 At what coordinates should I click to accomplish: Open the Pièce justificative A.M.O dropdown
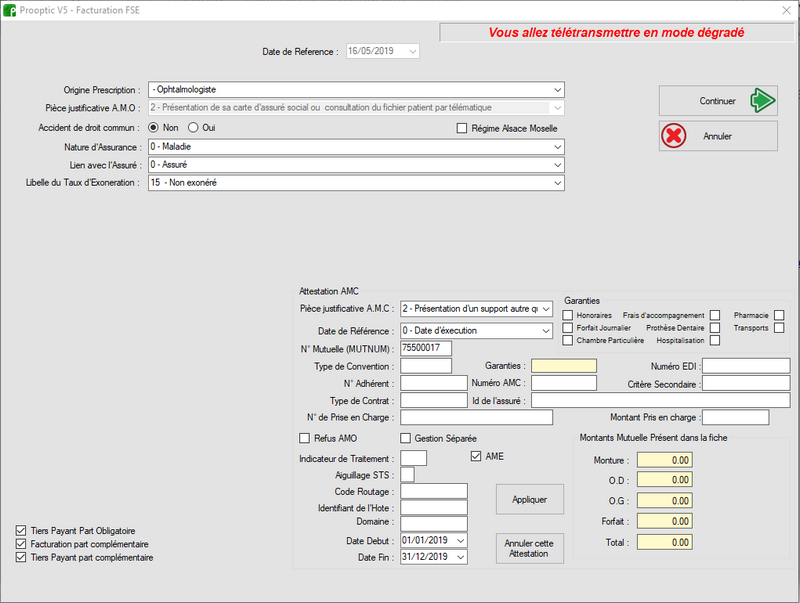point(557,108)
